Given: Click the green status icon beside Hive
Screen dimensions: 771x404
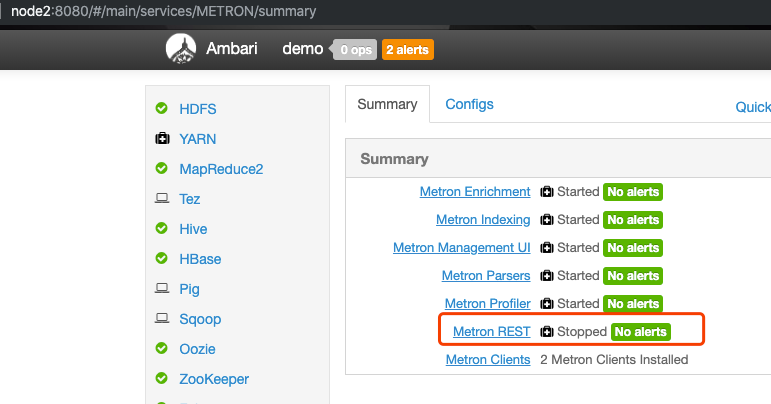Looking at the screenshot, I should click(161, 229).
